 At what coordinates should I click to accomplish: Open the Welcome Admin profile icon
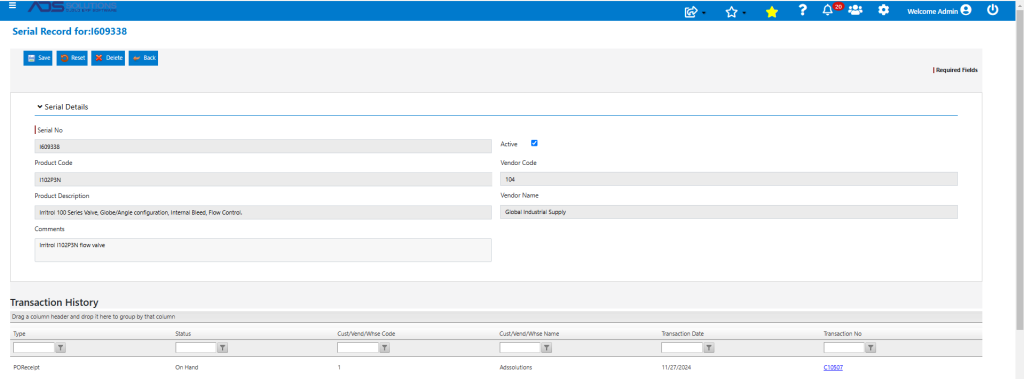966,10
